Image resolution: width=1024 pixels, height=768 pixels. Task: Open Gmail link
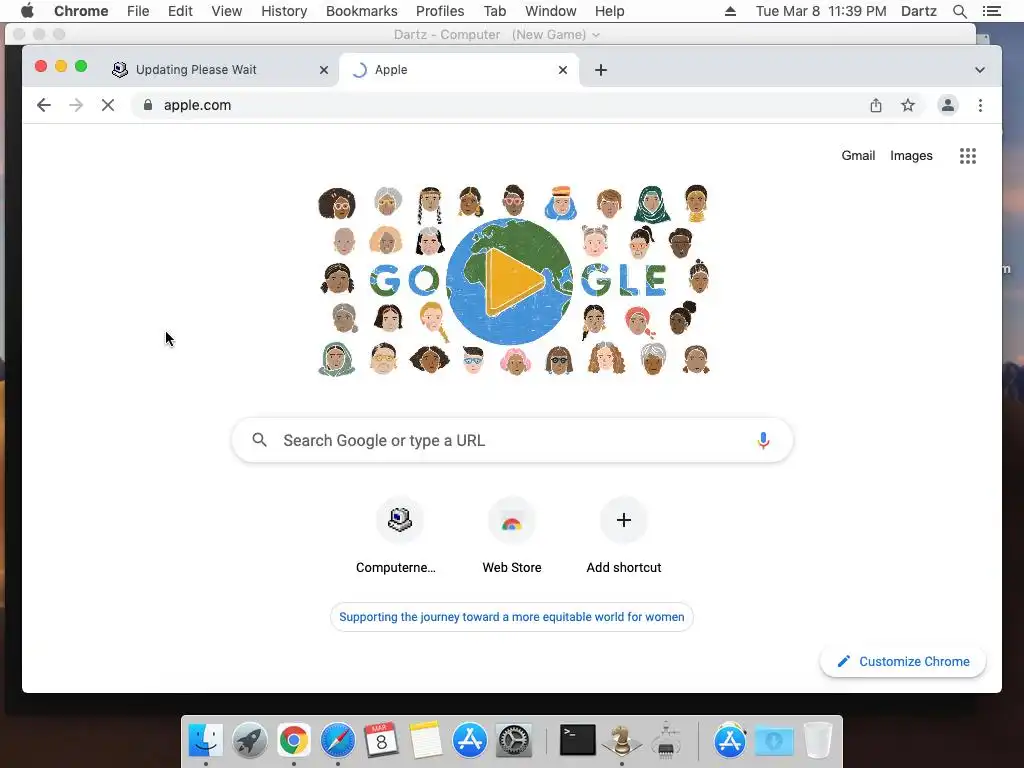coord(857,155)
